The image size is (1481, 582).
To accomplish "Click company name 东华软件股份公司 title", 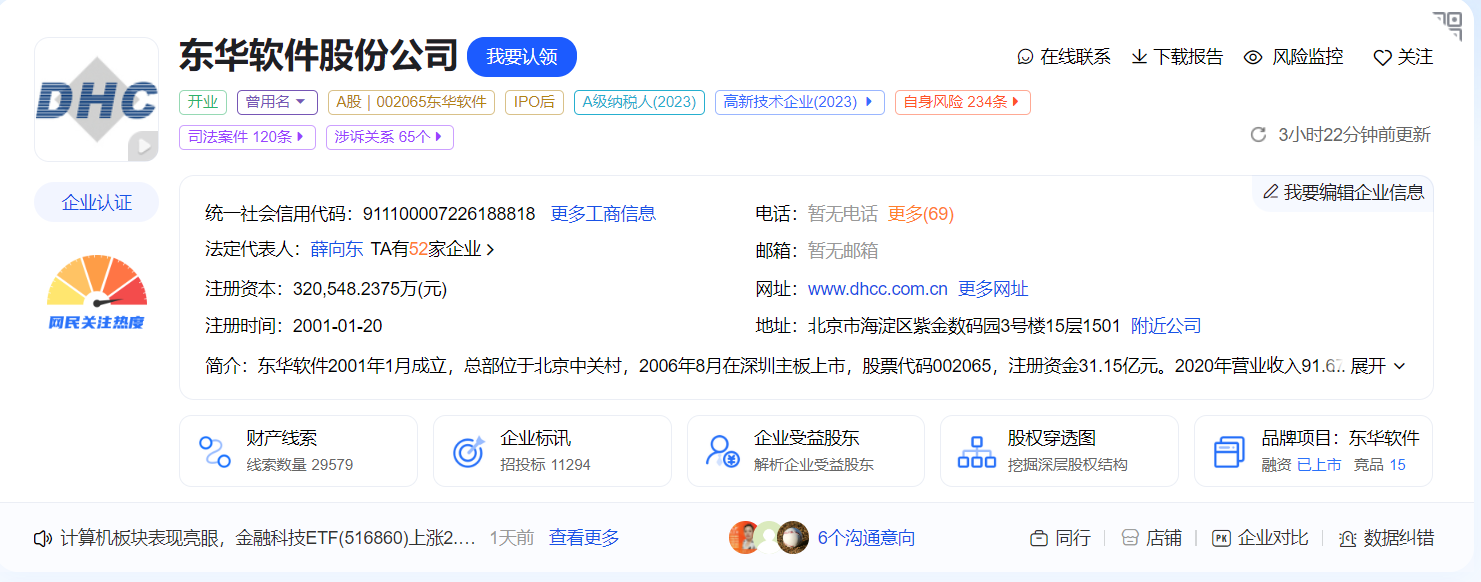I will click(319, 56).
